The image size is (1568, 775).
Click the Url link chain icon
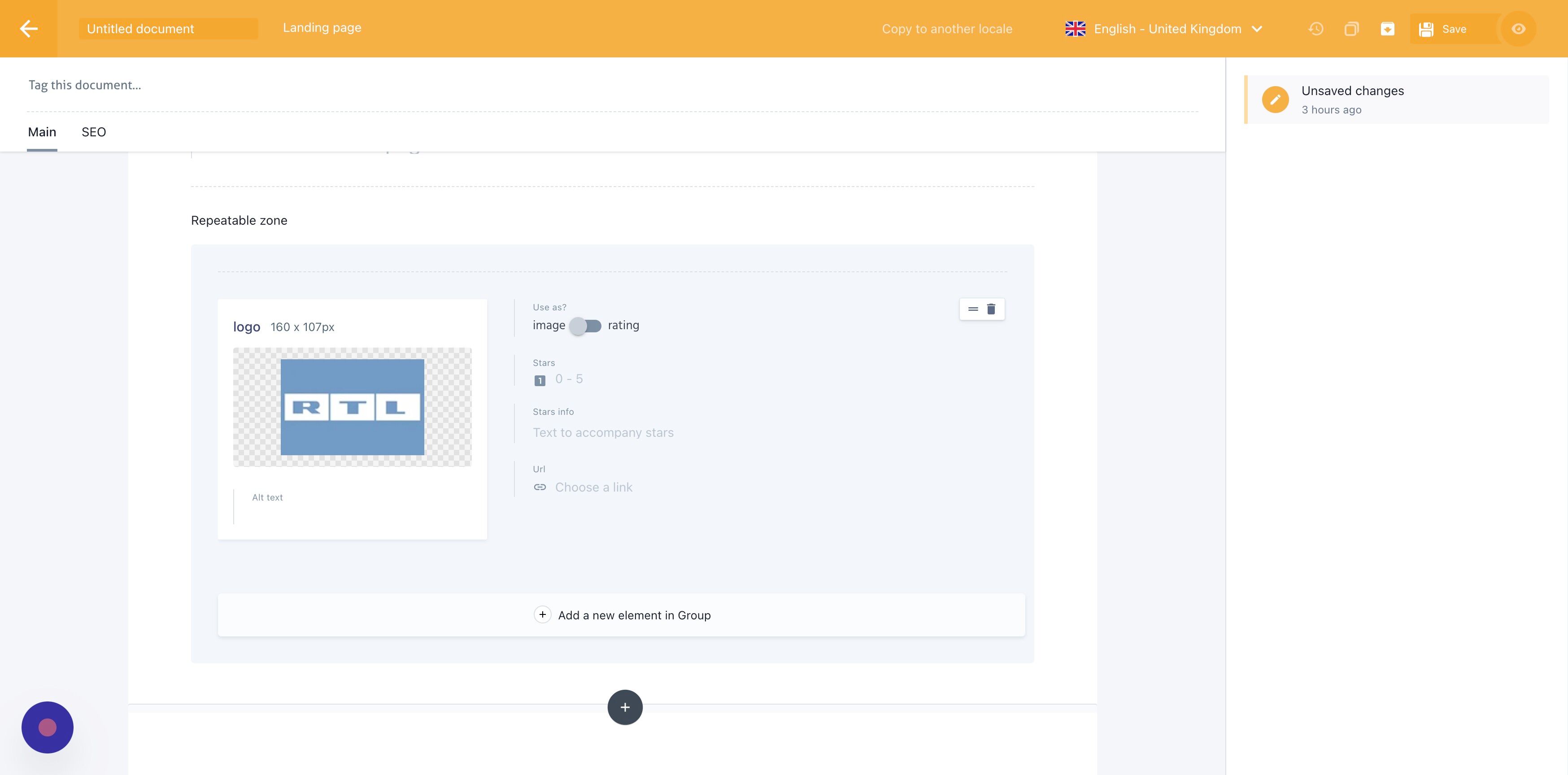tap(540, 487)
